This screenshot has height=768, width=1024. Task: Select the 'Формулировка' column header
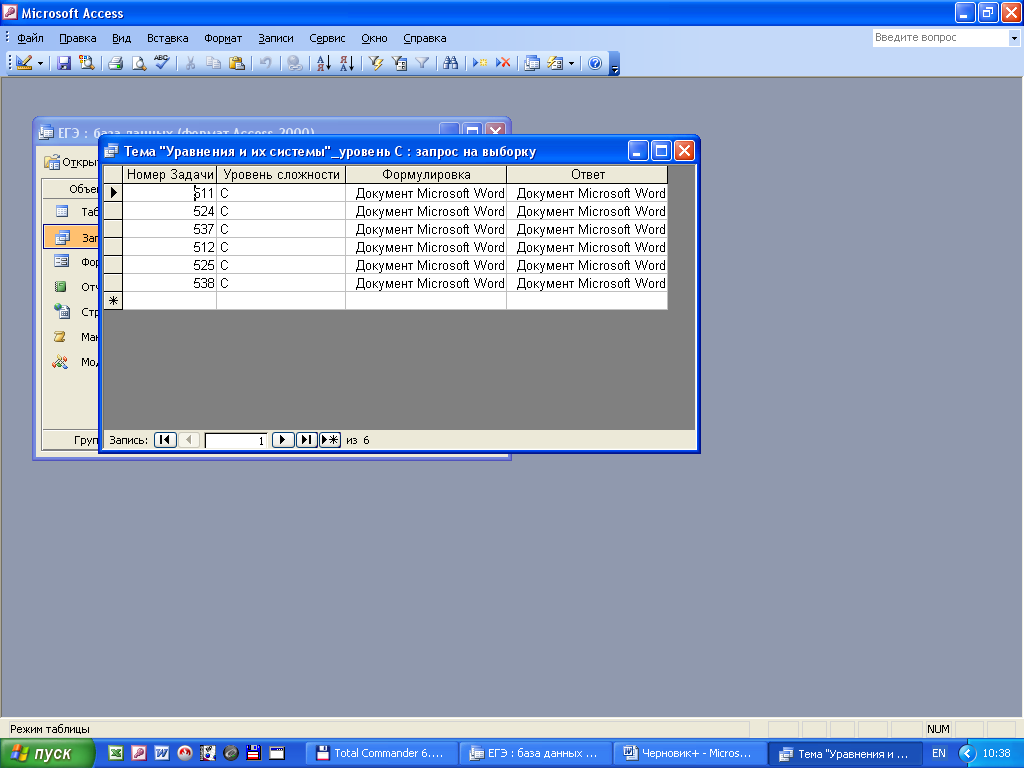tap(426, 174)
